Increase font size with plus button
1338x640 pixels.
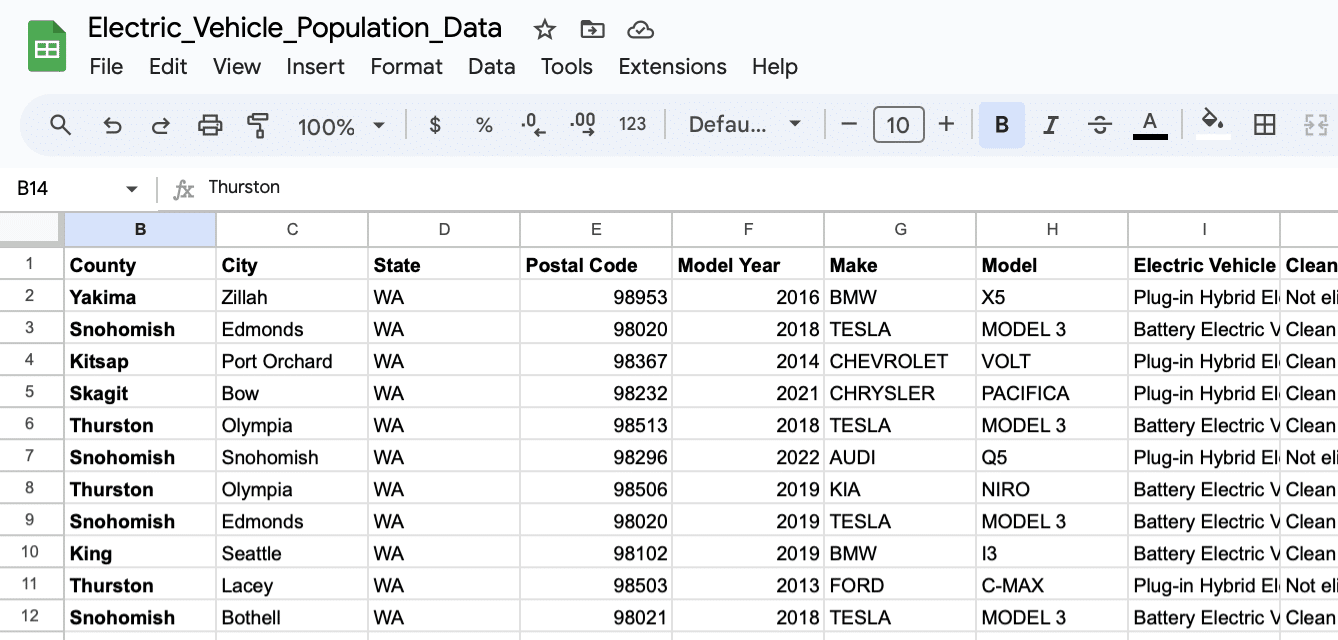click(947, 125)
